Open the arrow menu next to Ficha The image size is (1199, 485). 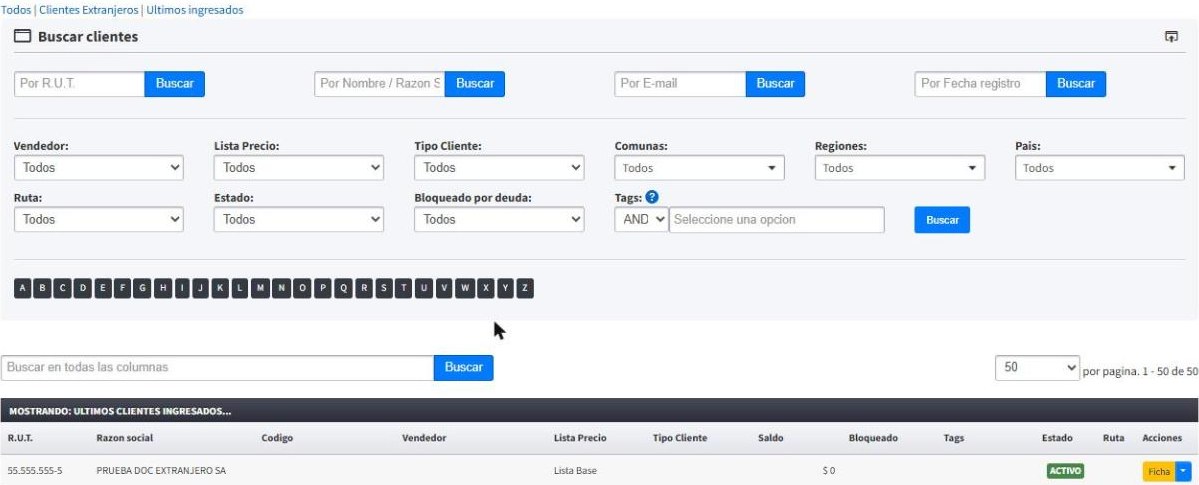click(x=1184, y=470)
